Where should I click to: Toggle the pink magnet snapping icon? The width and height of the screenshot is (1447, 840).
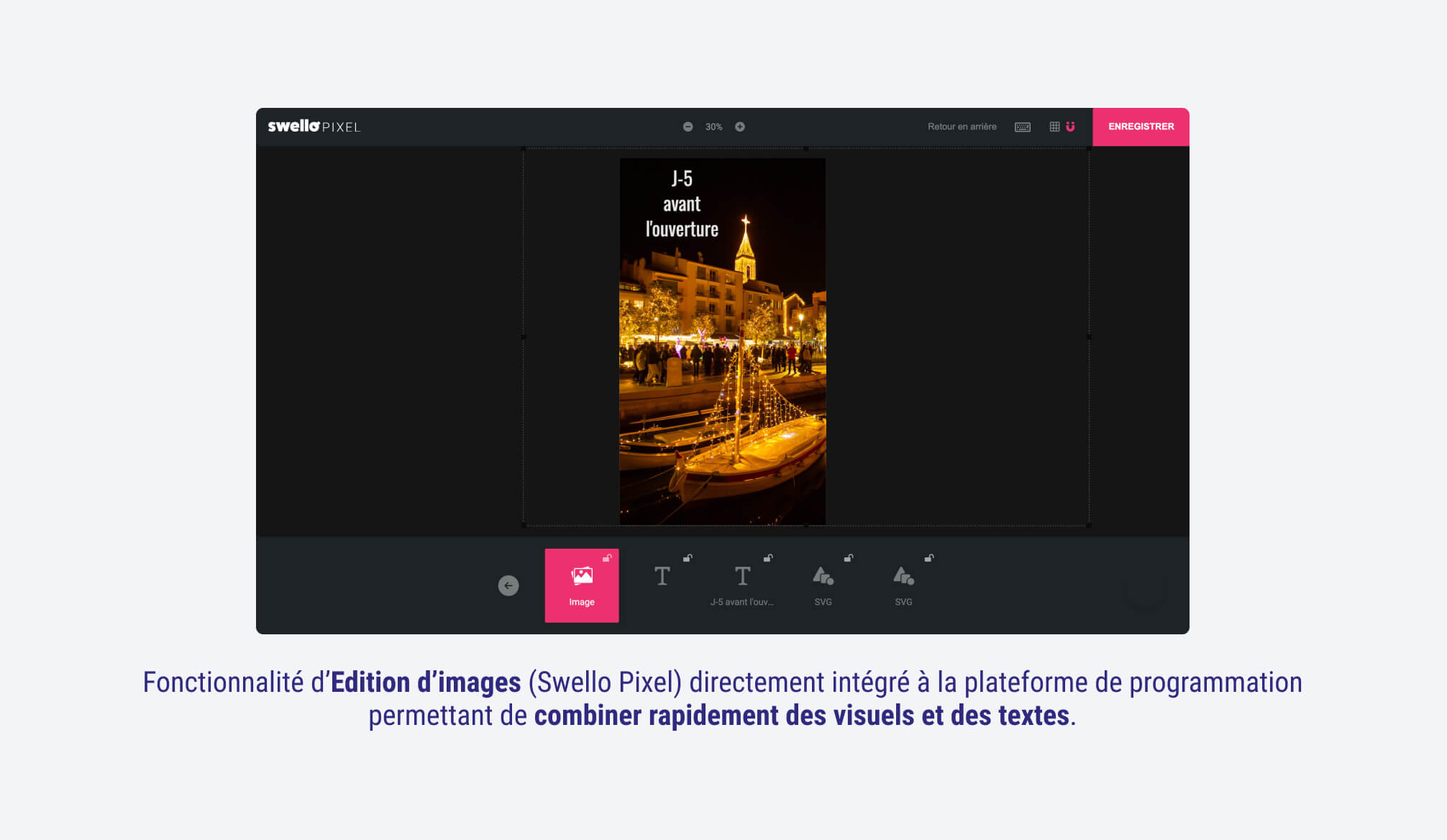(x=1070, y=127)
